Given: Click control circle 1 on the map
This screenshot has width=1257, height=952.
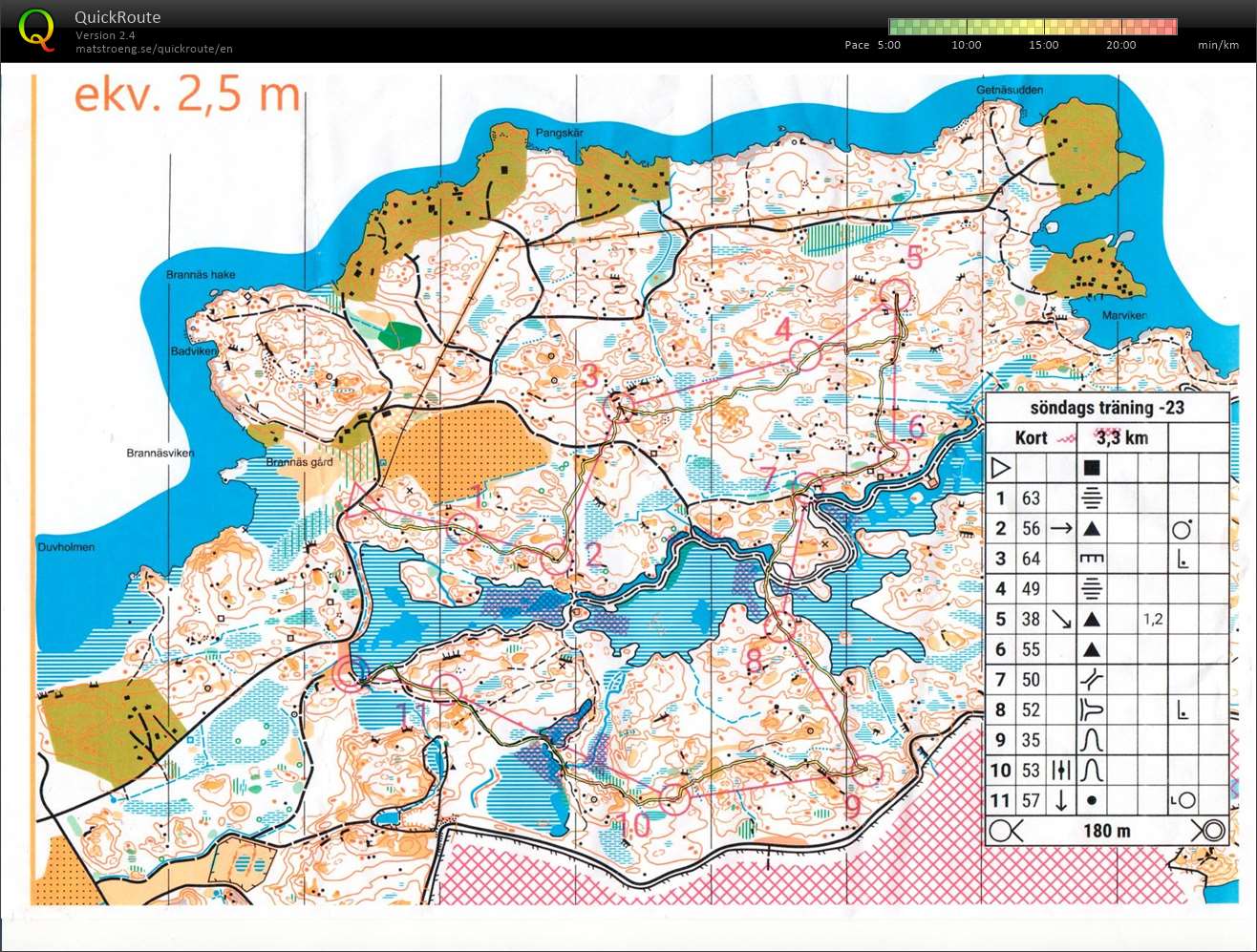Looking at the screenshot, I should [461, 528].
